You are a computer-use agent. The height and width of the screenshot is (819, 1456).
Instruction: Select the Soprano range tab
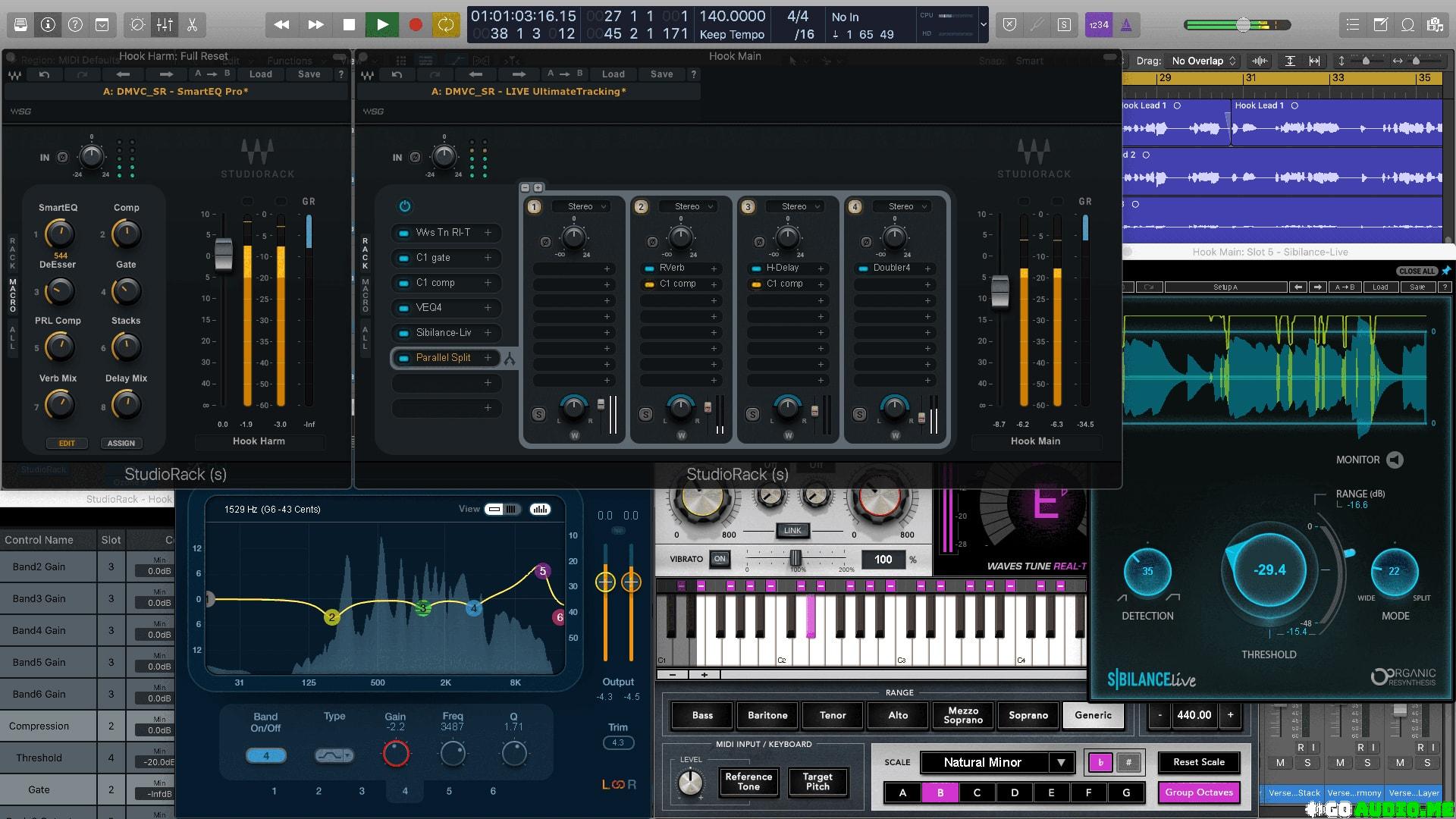(1028, 715)
